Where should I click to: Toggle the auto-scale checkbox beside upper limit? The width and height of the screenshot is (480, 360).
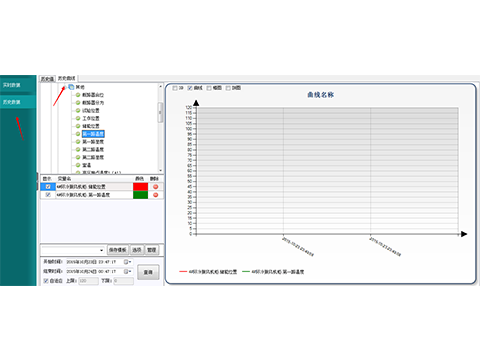pyautogui.click(x=46, y=281)
